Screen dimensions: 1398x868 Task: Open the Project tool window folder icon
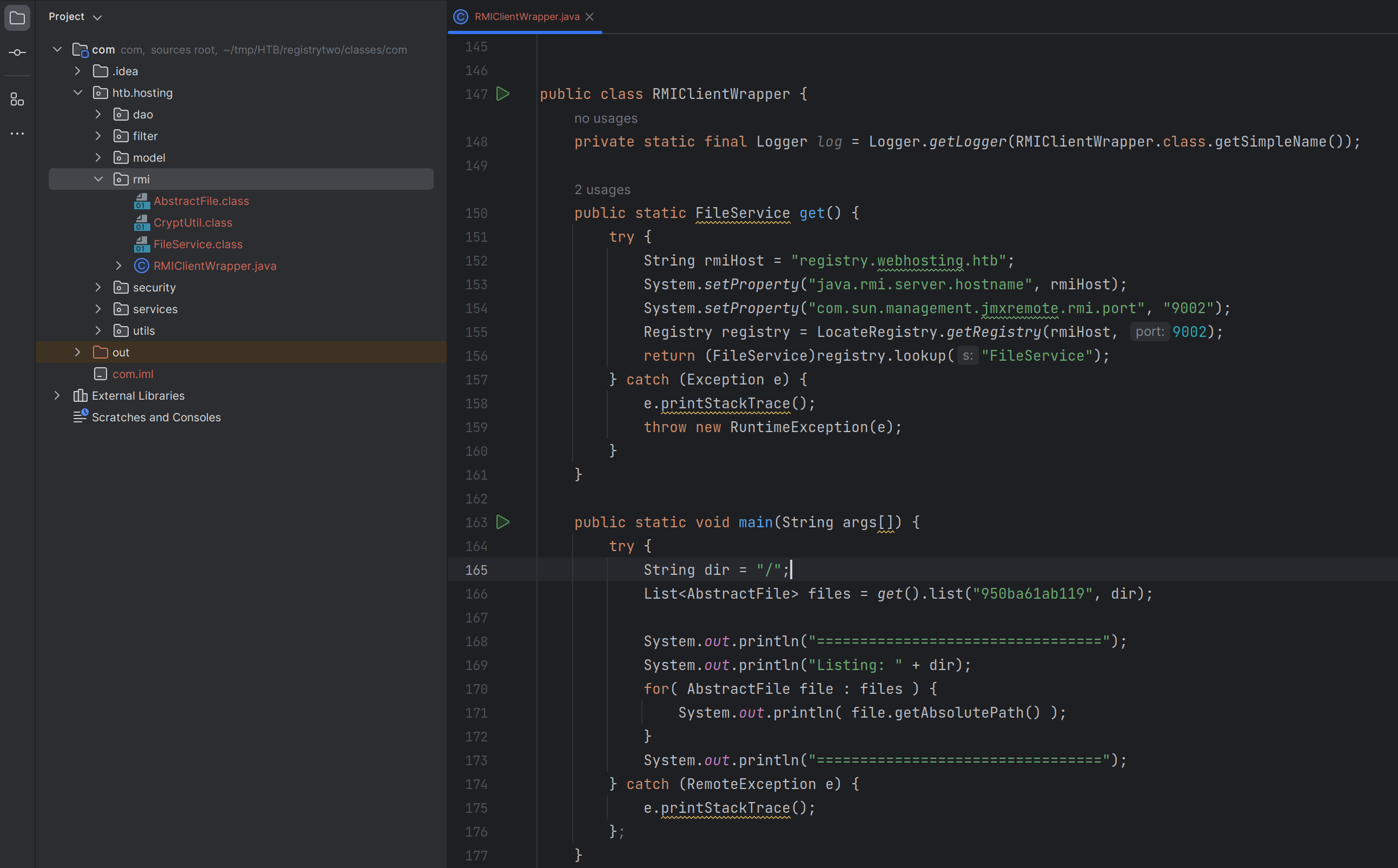click(17, 18)
